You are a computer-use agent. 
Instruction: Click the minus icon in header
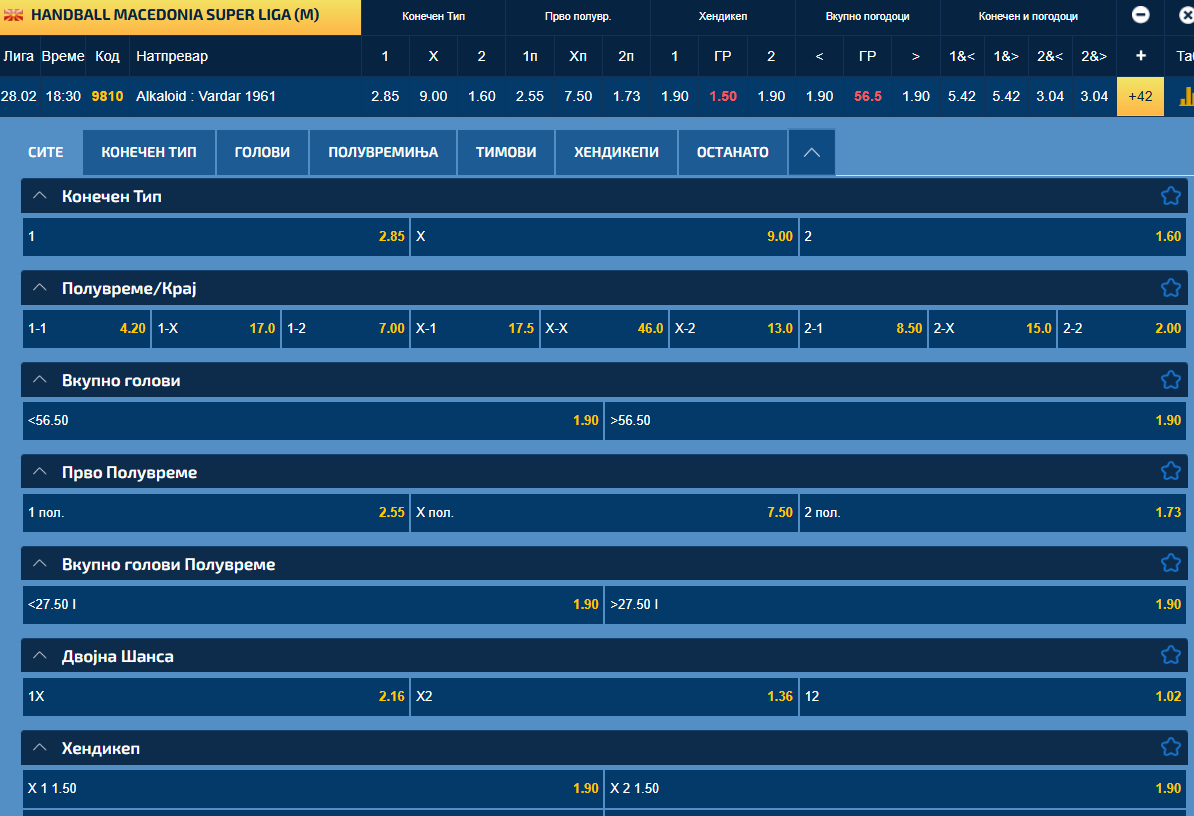coord(1140,16)
